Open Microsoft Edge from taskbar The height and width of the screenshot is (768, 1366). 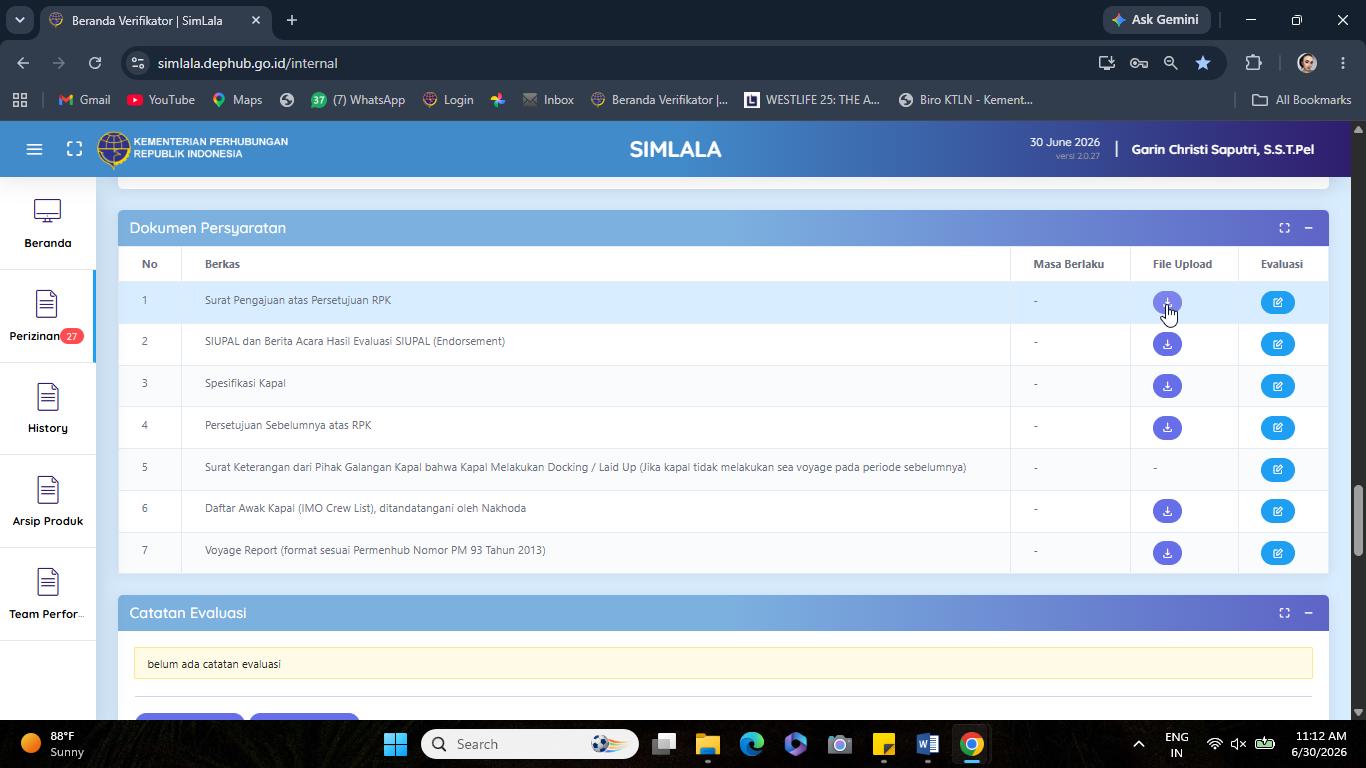752,744
